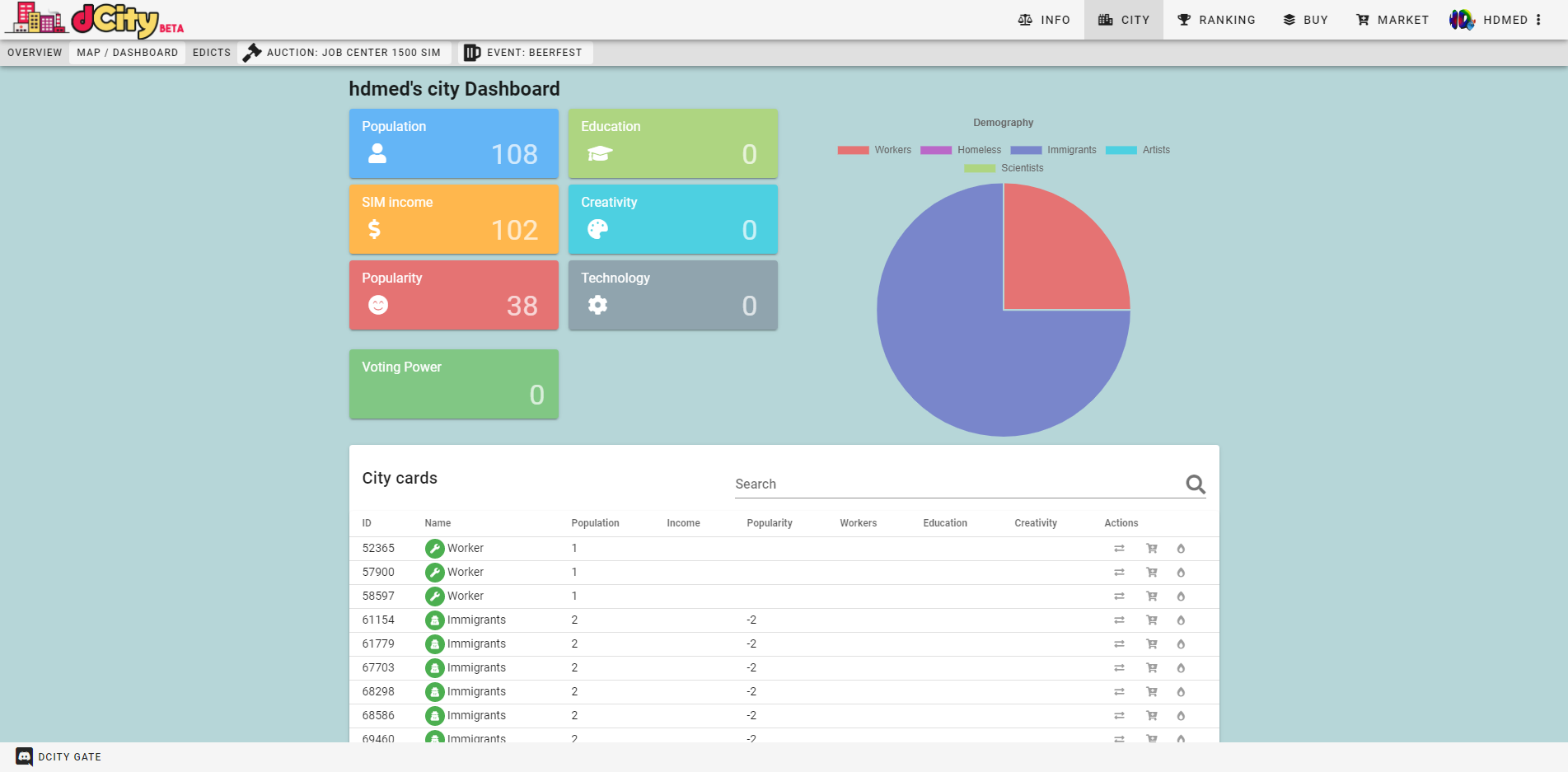The image size is (1568, 772).
Task: Click transfer arrows icon for card 52365
Action: tap(1119, 549)
